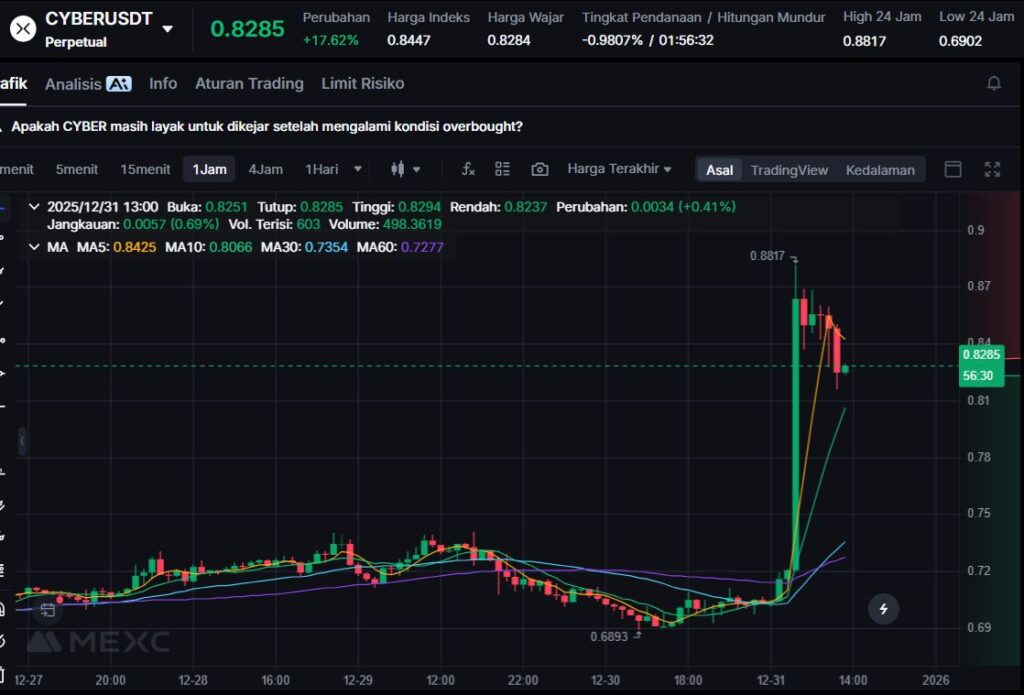The height and width of the screenshot is (695, 1024).
Task: Go to the Limit Risiko tab
Action: click(x=362, y=84)
